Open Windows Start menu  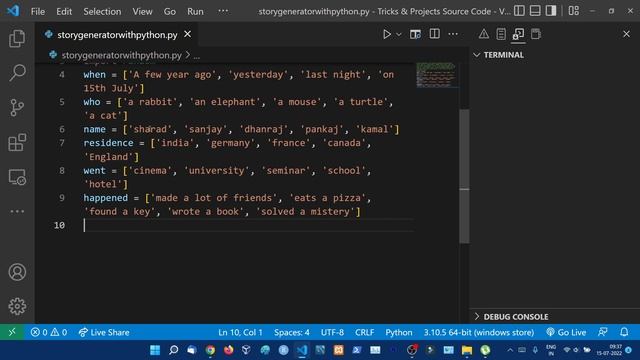click(x=155, y=350)
